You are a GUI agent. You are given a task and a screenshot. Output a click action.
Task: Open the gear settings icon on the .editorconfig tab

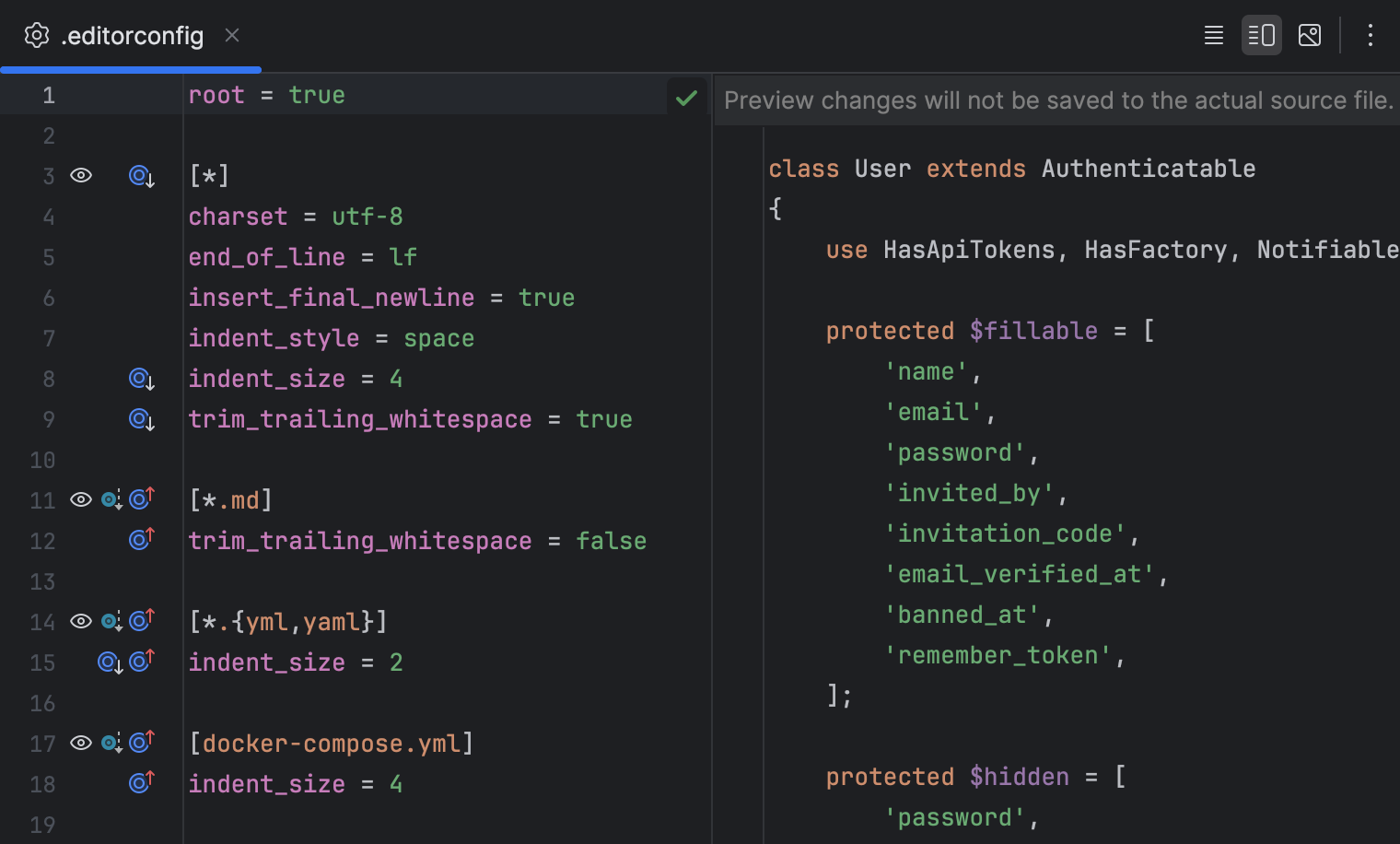[x=37, y=35]
